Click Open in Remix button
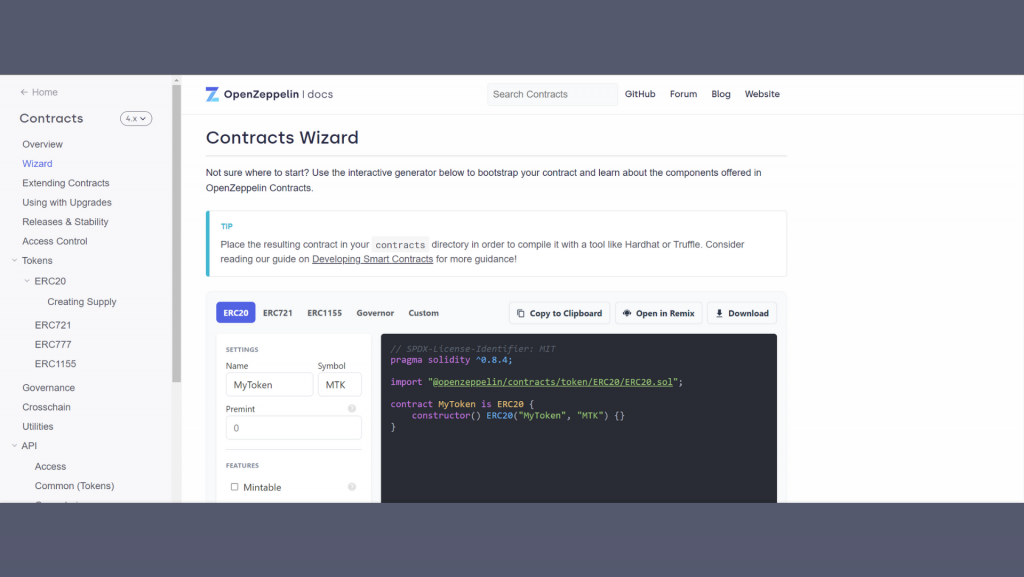 click(658, 313)
